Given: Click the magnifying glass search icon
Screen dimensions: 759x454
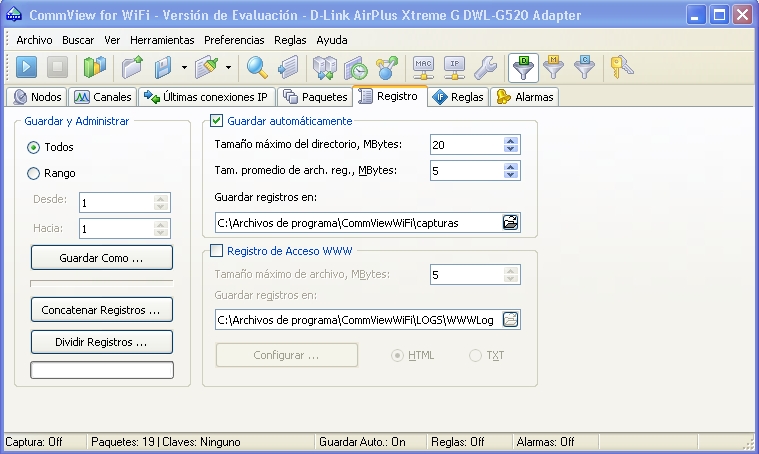Looking at the screenshot, I should (x=257, y=68).
